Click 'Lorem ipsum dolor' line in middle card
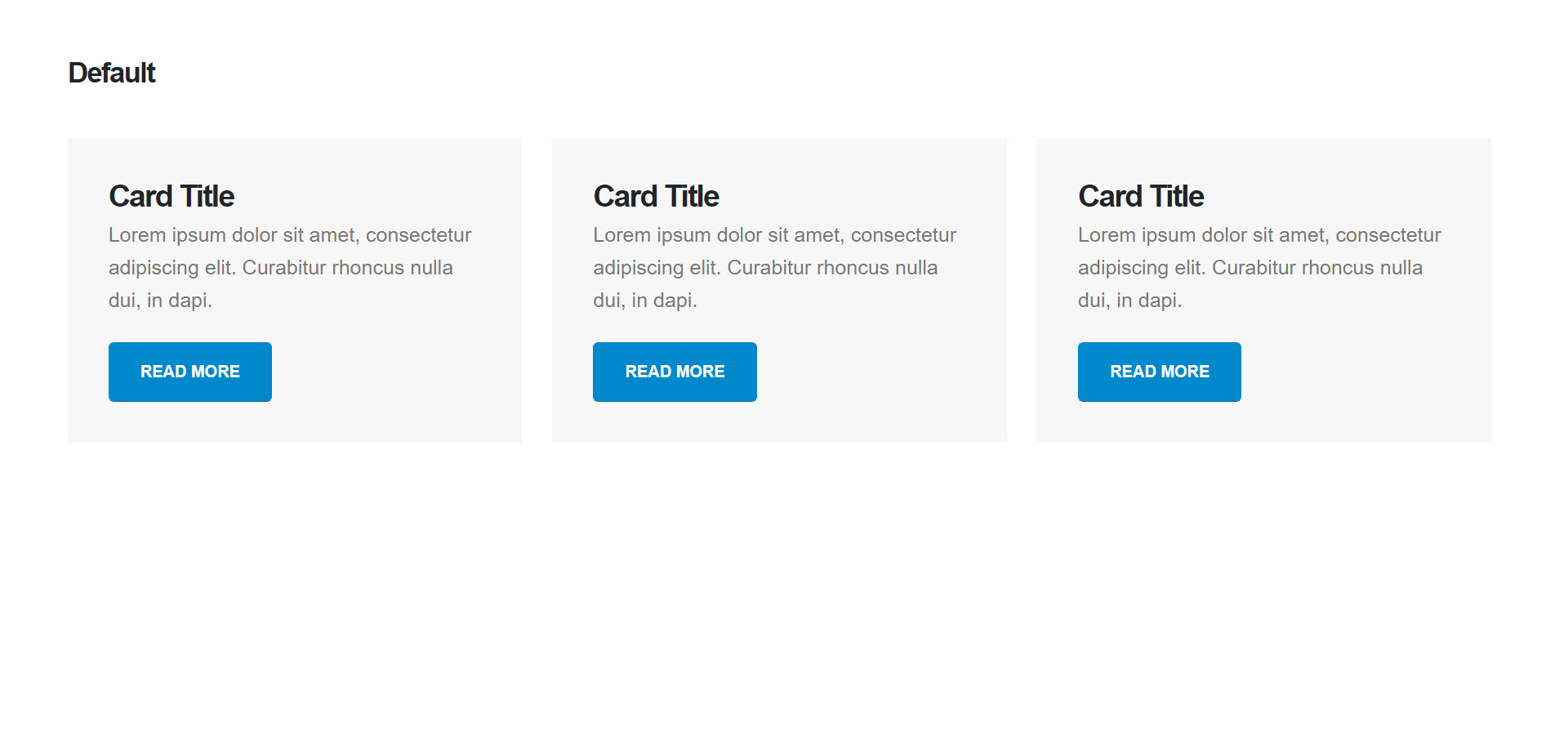Screen dimensions: 1568x735 click(x=774, y=235)
